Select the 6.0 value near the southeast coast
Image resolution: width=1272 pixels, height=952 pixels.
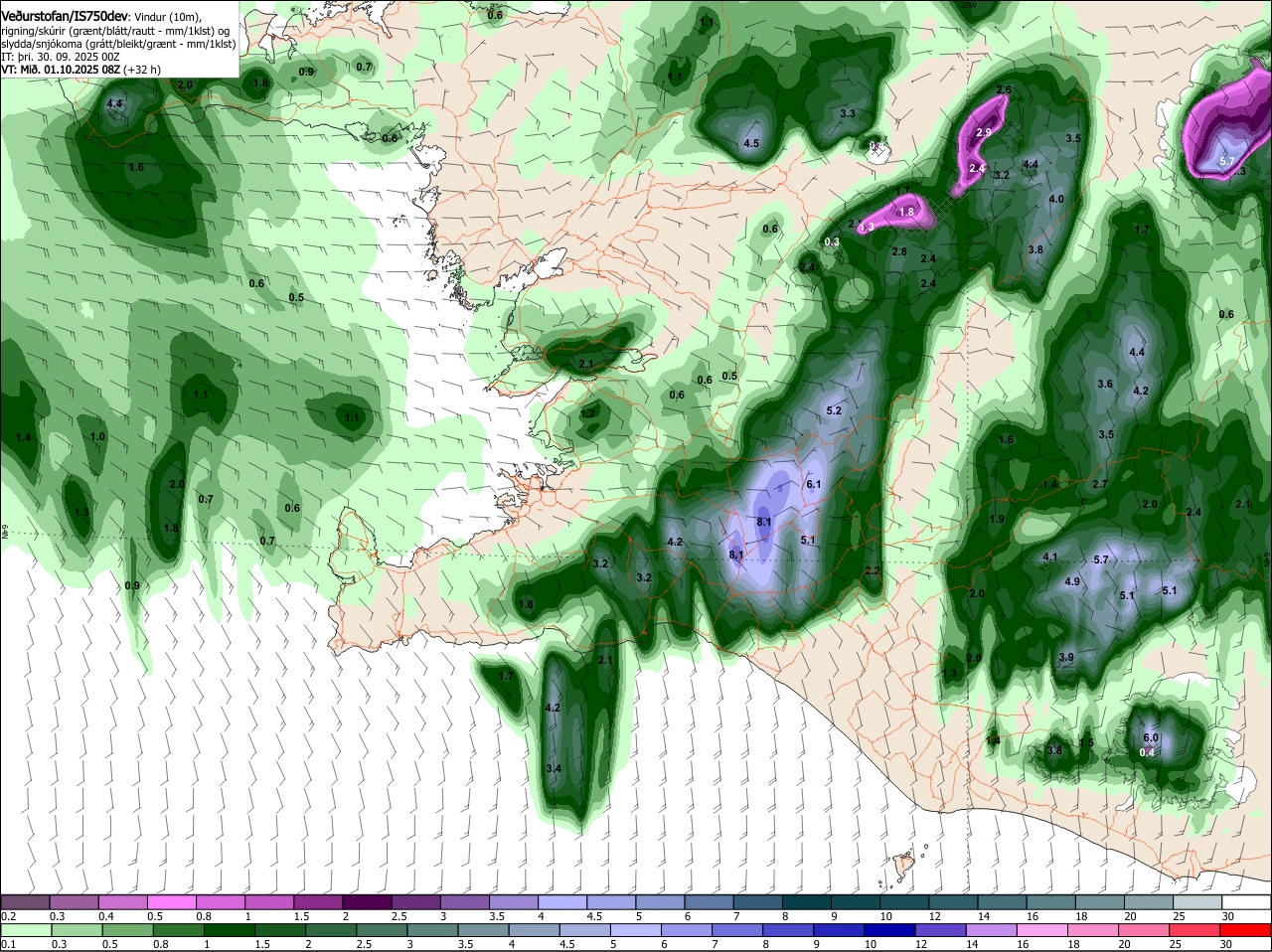click(x=1151, y=737)
